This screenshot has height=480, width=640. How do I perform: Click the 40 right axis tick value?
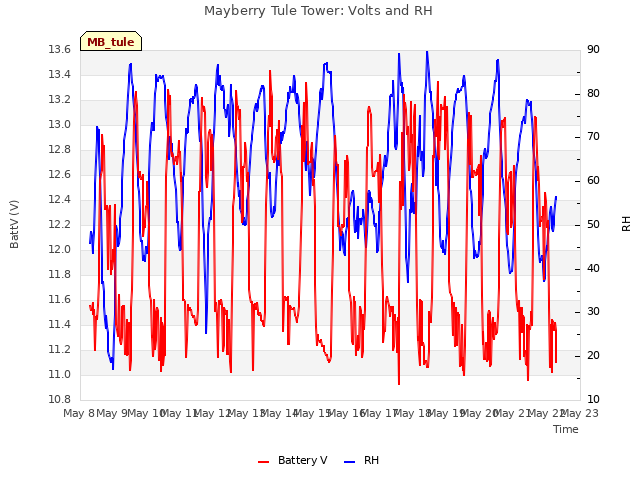(x=593, y=269)
